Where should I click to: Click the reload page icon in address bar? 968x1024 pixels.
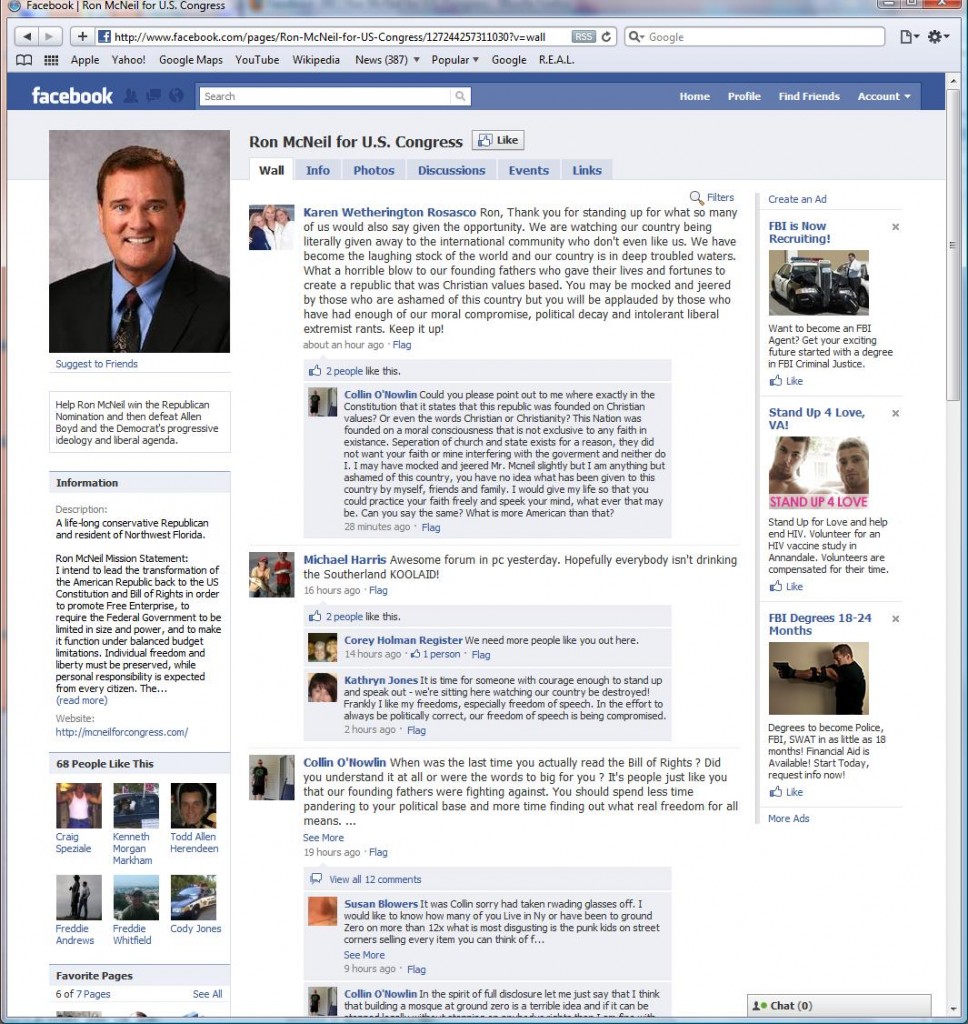[x=607, y=37]
